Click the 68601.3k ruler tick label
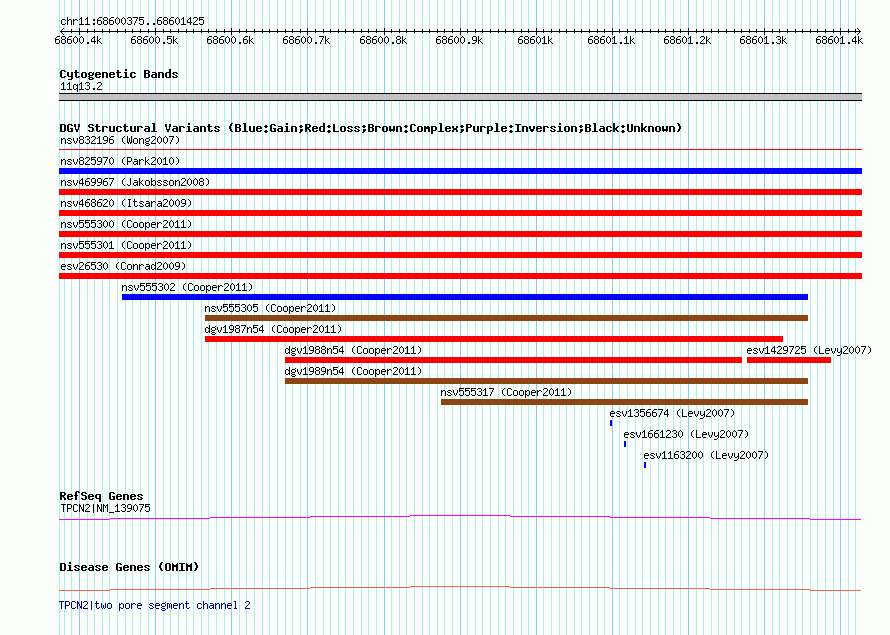Screen dimensions: 890x635 [x=763, y=40]
